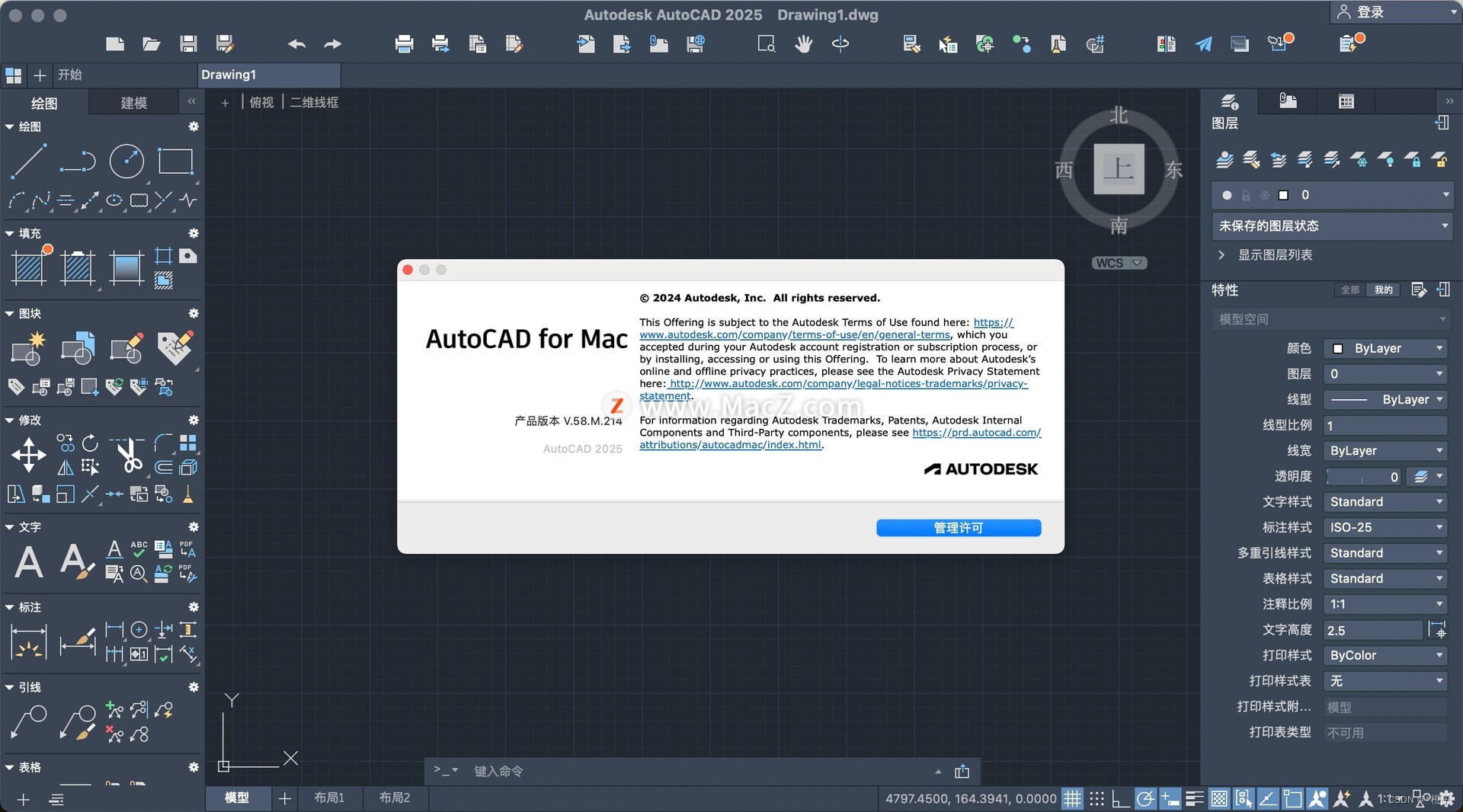
Task: Open the general-terms link in About dialog
Action: [x=795, y=334]
